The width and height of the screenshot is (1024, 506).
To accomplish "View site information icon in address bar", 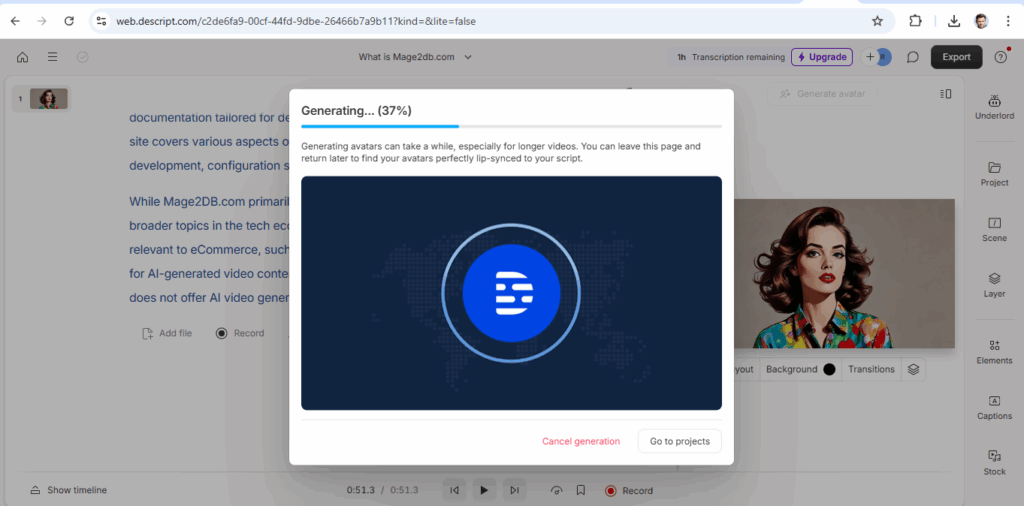I will 101,21.
